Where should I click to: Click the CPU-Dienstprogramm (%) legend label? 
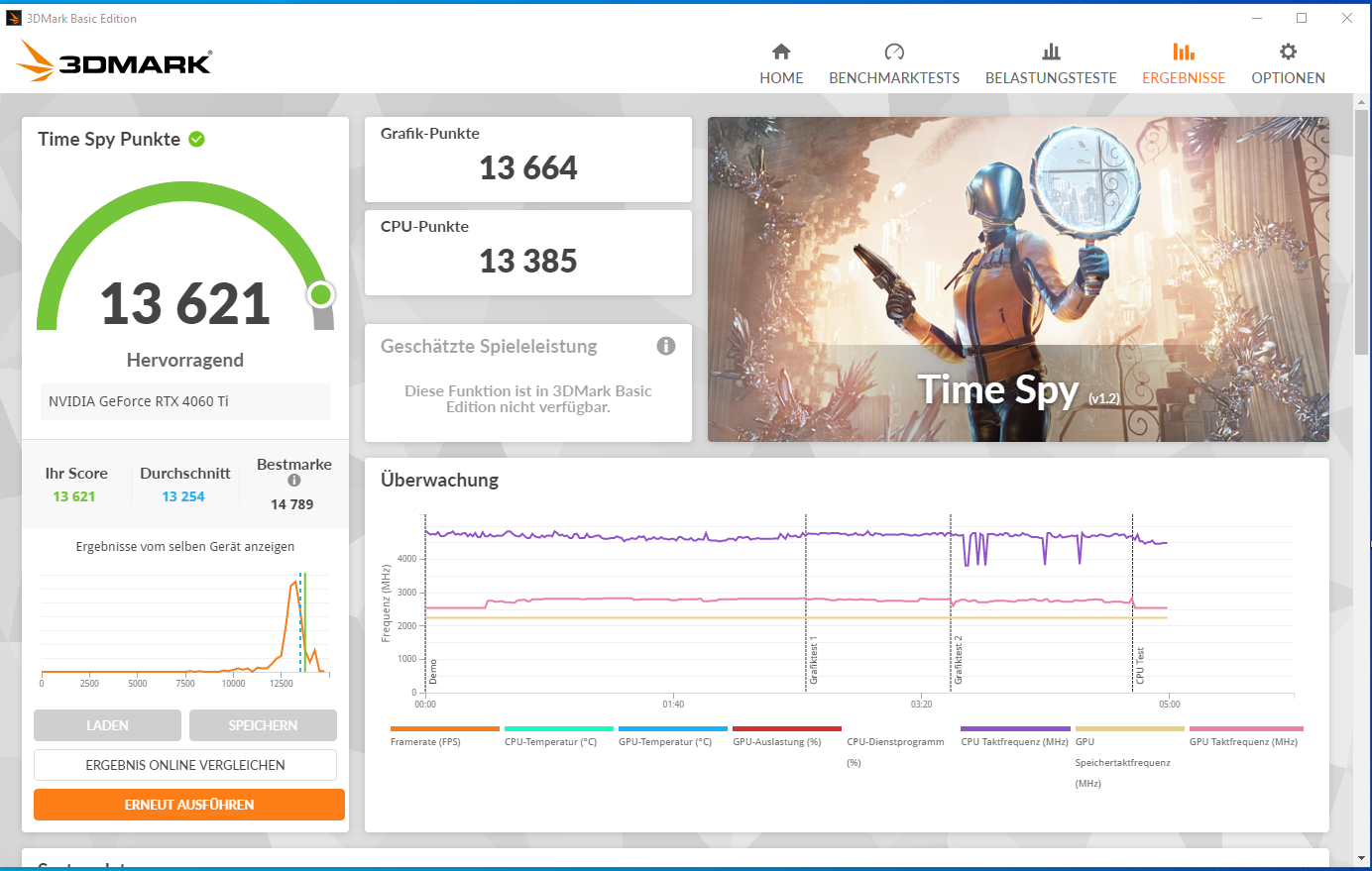[x=895, y=752]
